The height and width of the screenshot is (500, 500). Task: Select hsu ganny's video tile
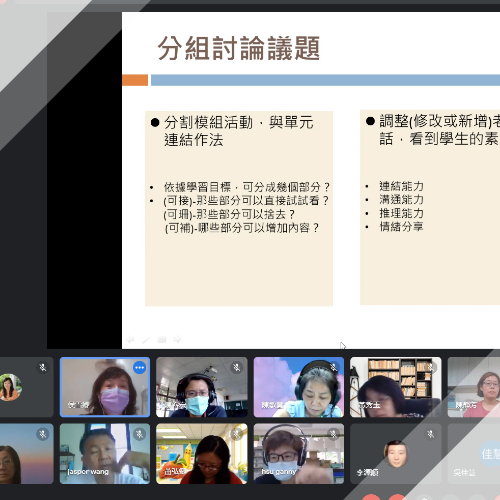click(x=299, y=454)
